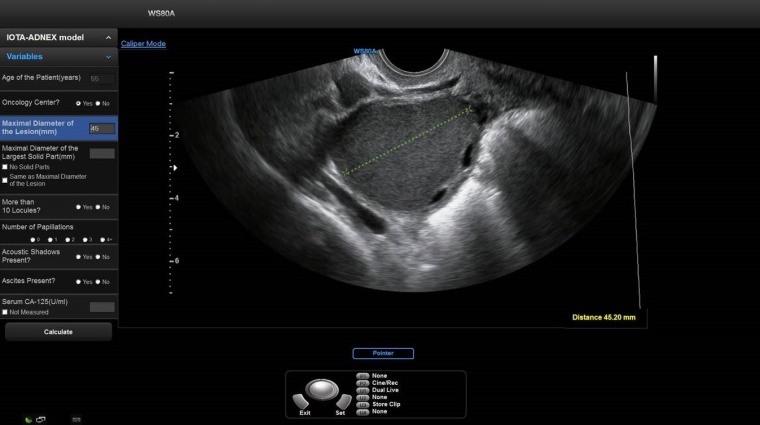760x425 pixels.
Task: Click the Dual Live key icon
Action: tap(362, 389)
